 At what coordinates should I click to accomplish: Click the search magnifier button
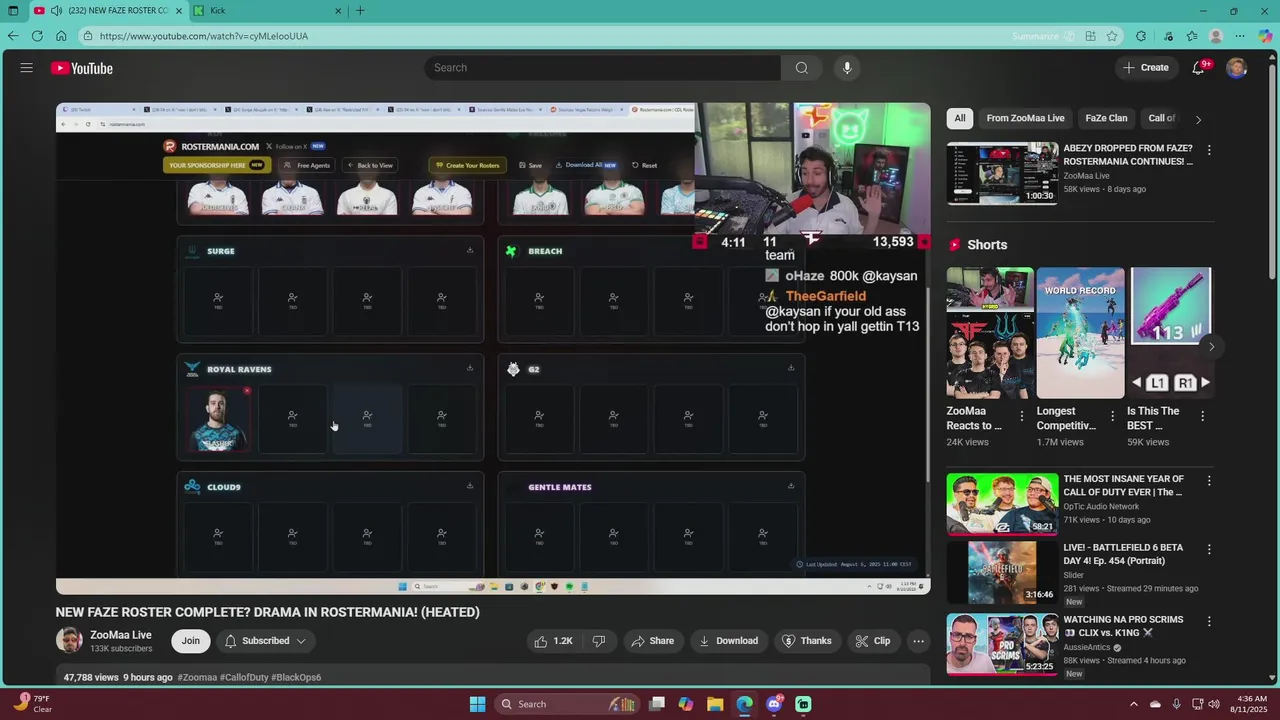[801, 68]
